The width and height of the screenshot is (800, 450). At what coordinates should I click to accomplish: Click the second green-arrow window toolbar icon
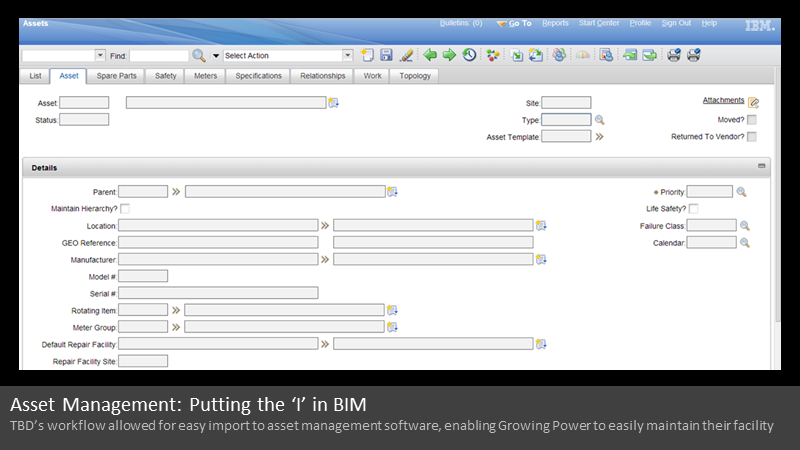click(x=649, y=55)
